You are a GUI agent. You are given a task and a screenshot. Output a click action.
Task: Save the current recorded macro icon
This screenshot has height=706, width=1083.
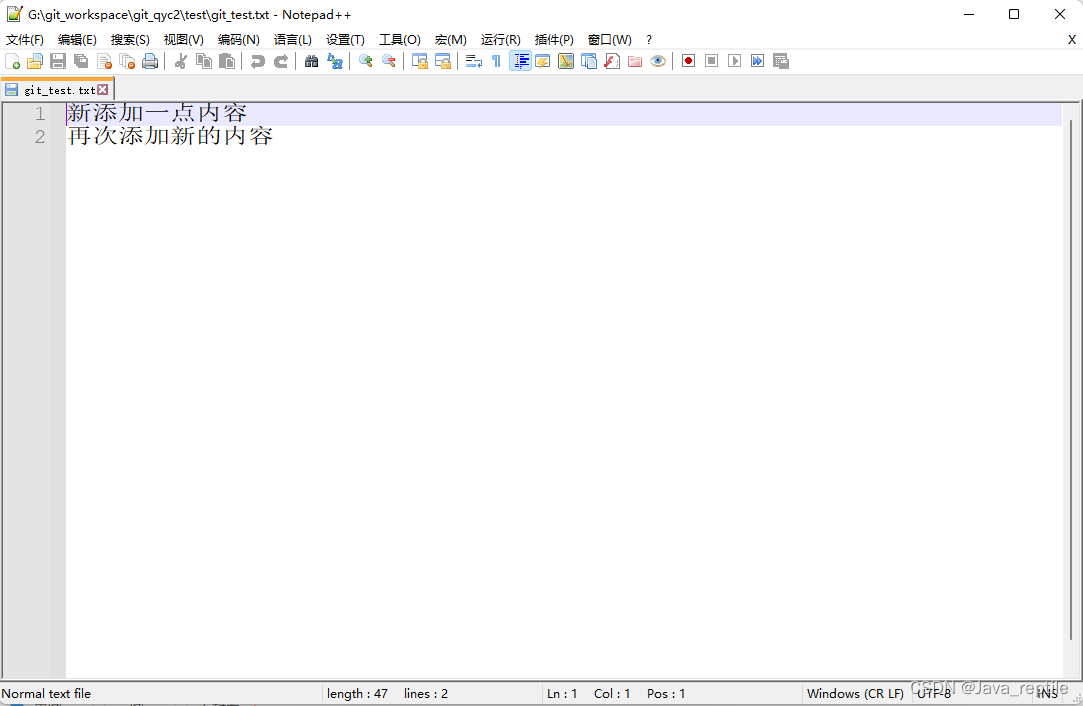pyautogui.click(x=781, y=61)
